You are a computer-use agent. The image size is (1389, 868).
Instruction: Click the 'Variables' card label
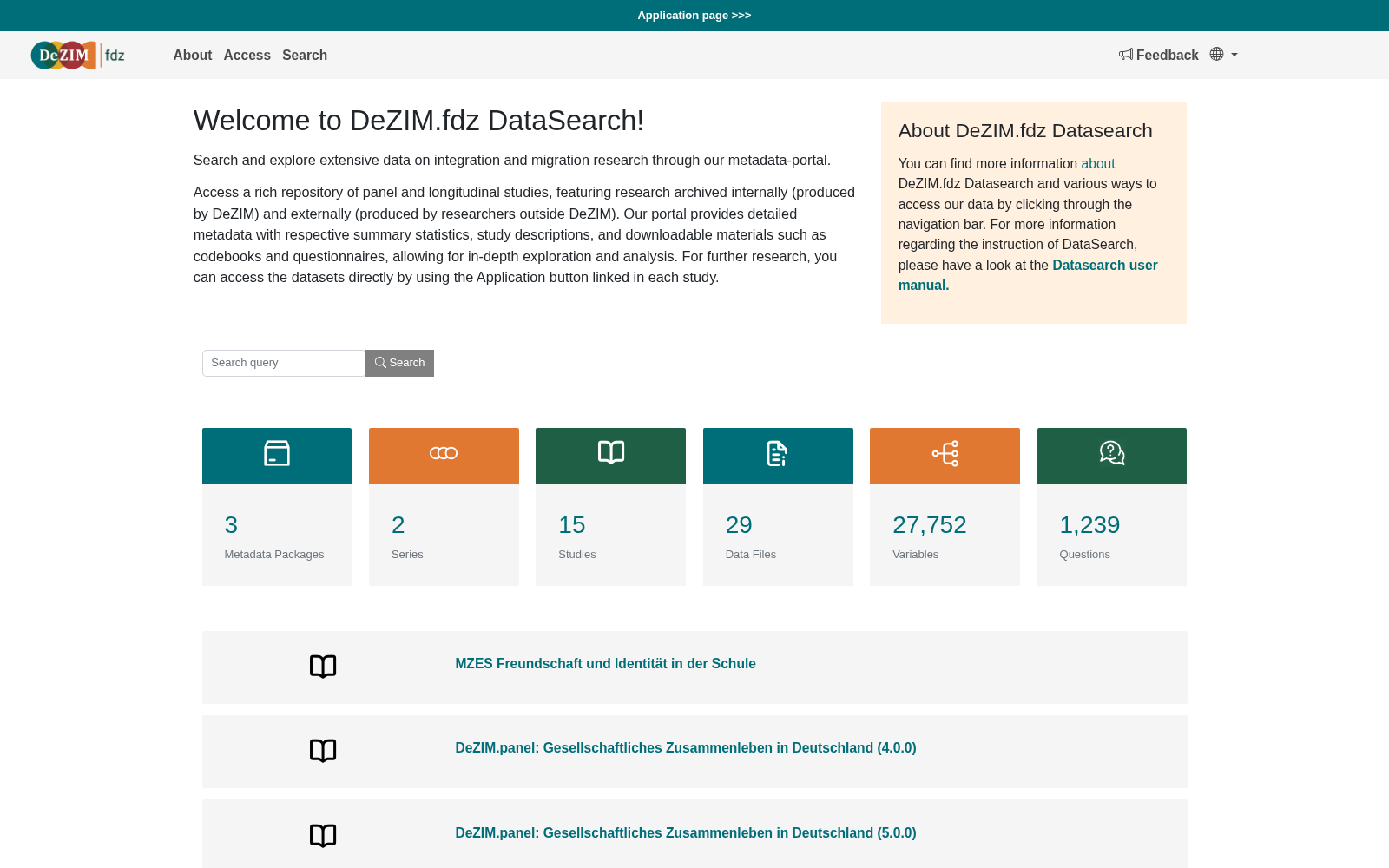(916, 555)
